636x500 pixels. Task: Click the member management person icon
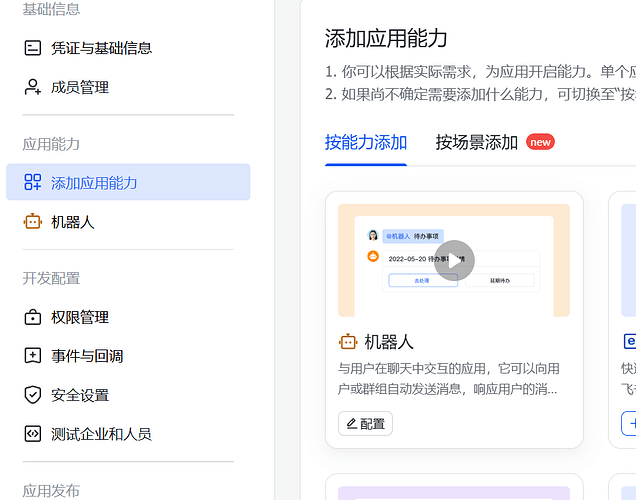(x=32, y=87)
